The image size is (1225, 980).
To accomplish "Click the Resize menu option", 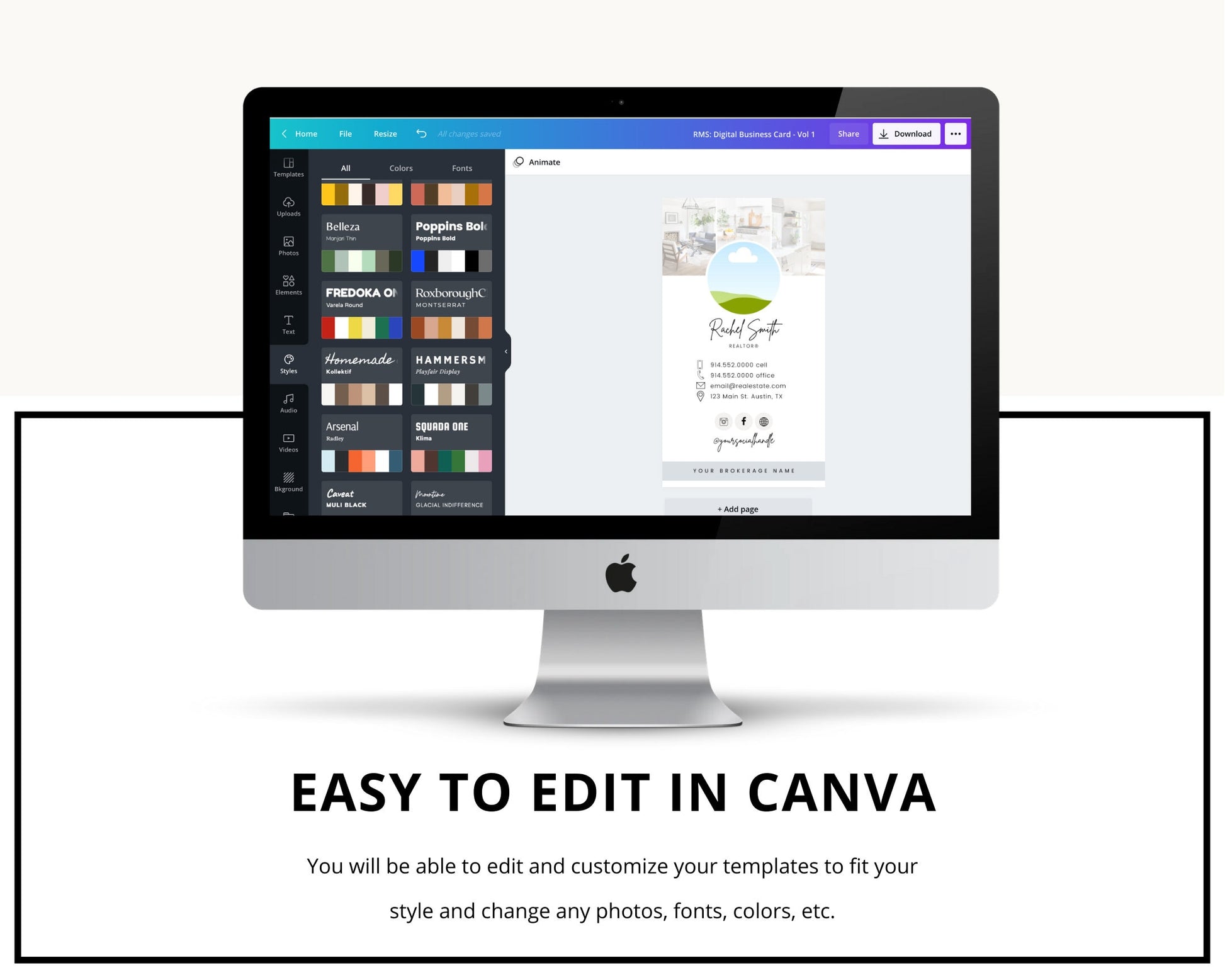I will point(384,132).
